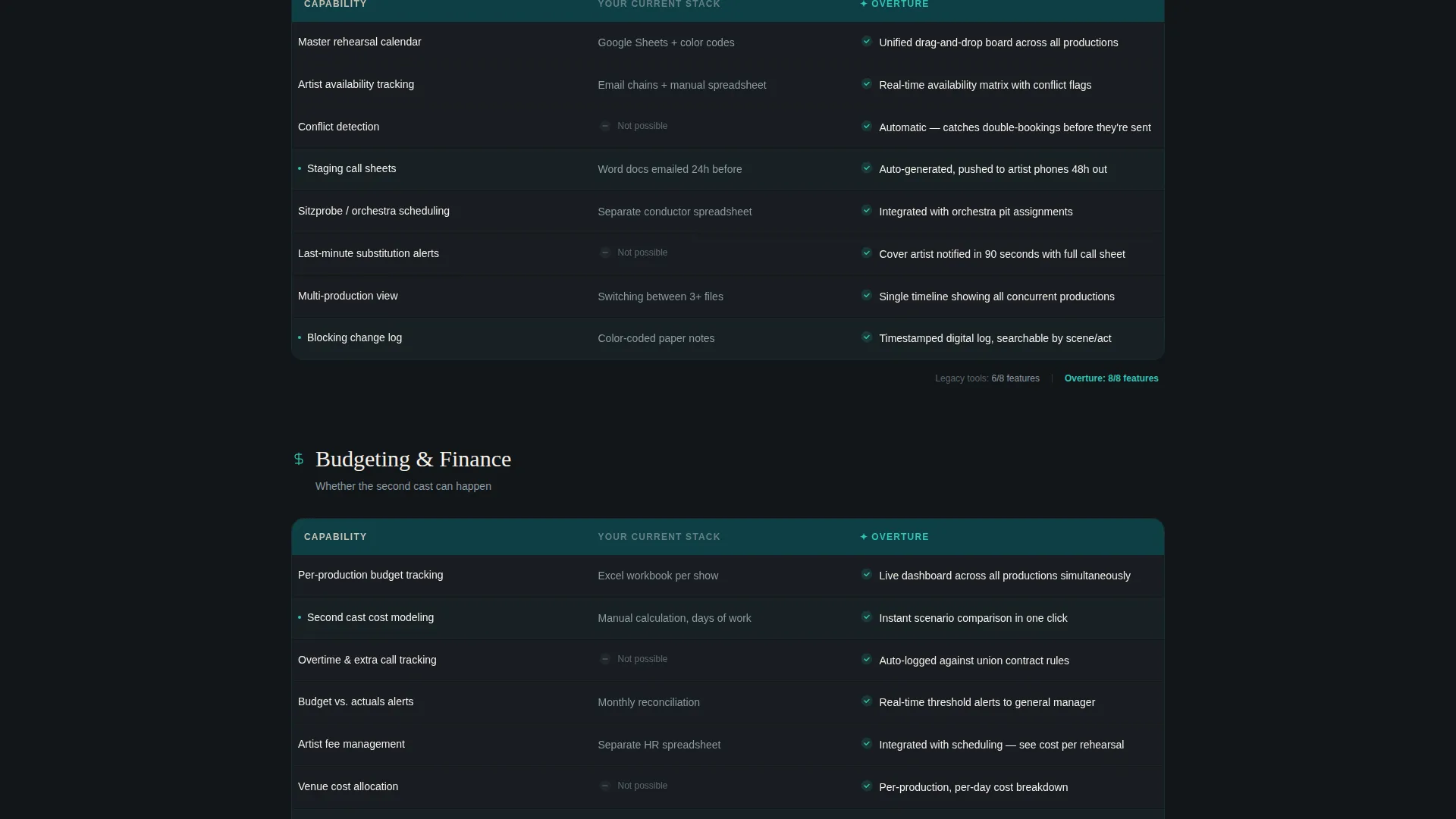This screenshot has height=819, width=1456.
Task: Click the sparkle icon in the Budgeting table Overture header
Action: pos(864,537)
